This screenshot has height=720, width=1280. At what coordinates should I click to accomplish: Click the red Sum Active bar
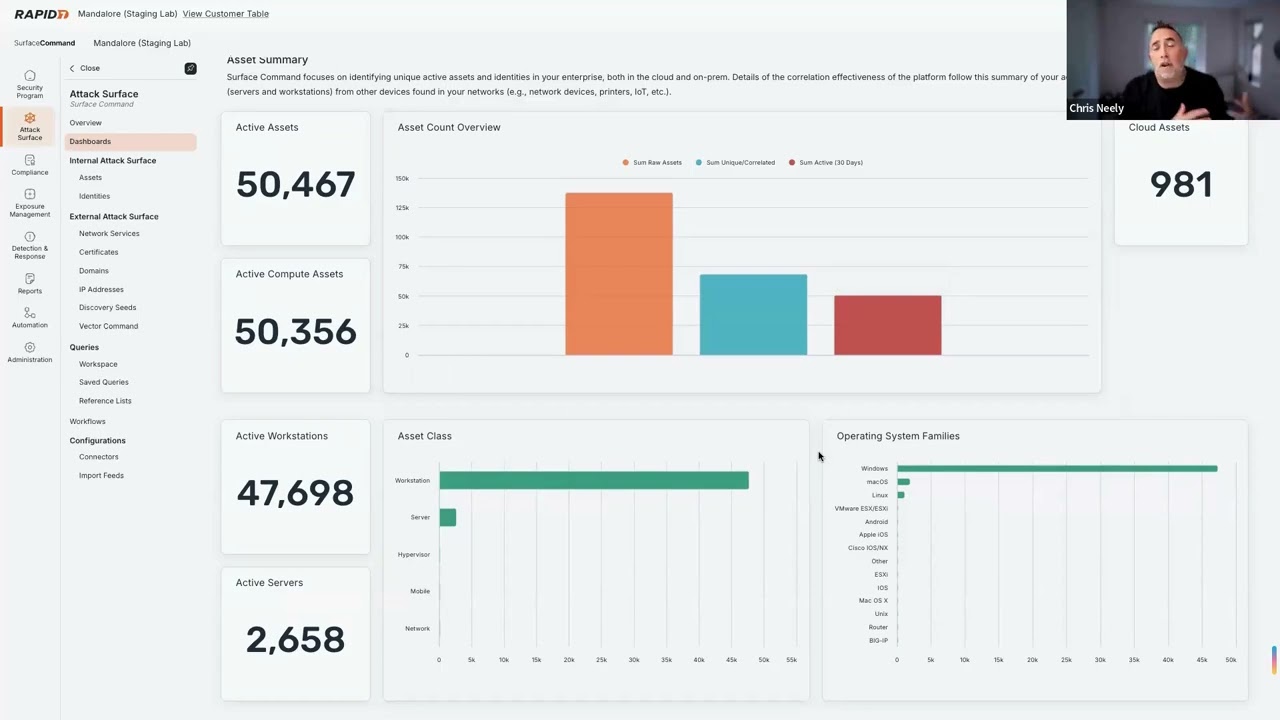coord(887,325)
